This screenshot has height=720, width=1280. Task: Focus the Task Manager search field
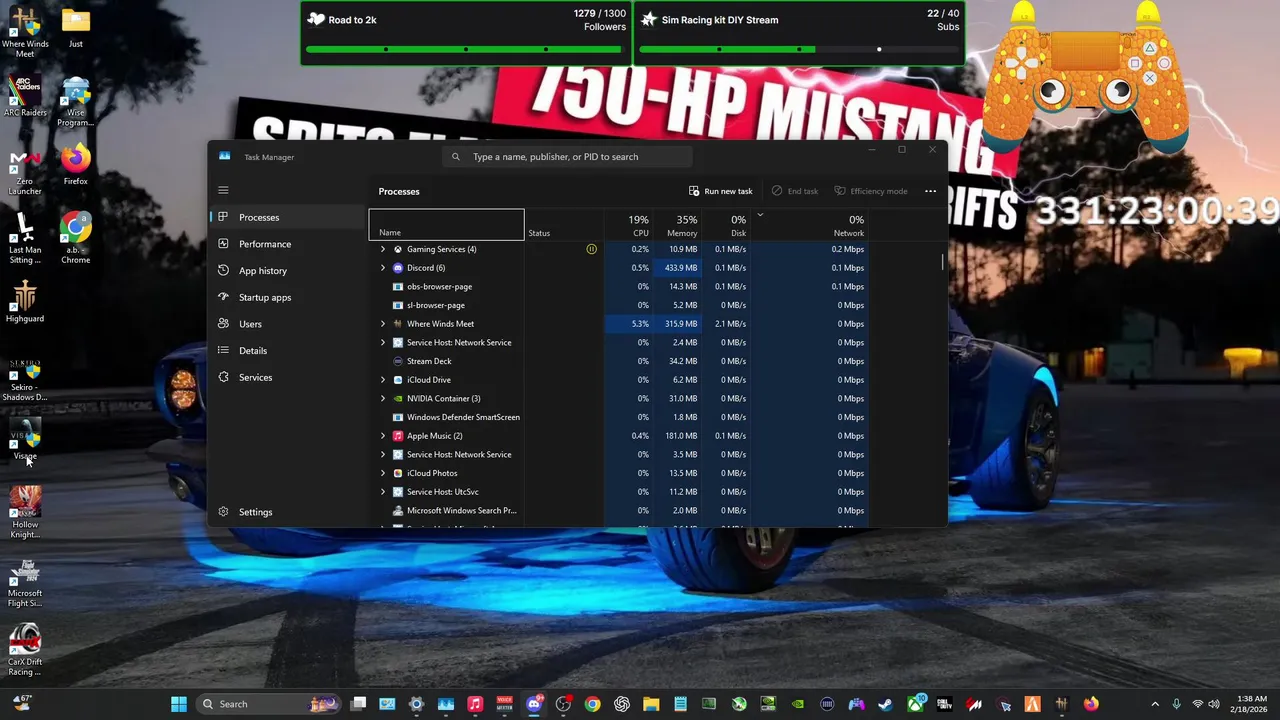coord(568,157)
